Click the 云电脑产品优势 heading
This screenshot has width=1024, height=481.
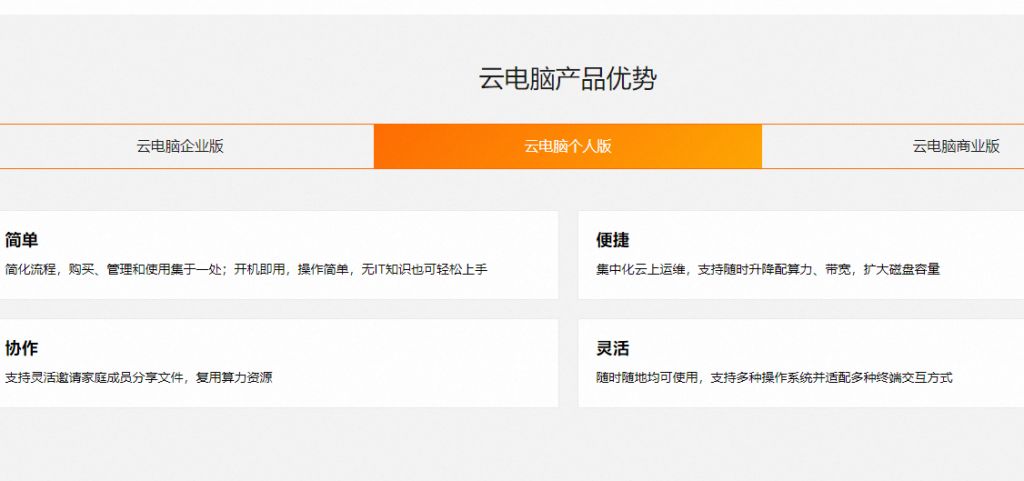click(x=567, y=79)
